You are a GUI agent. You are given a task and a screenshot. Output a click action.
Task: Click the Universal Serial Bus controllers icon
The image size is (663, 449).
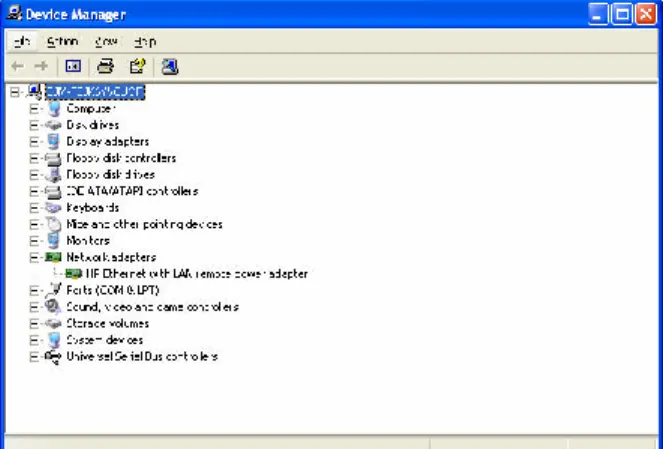coord(53,357)
